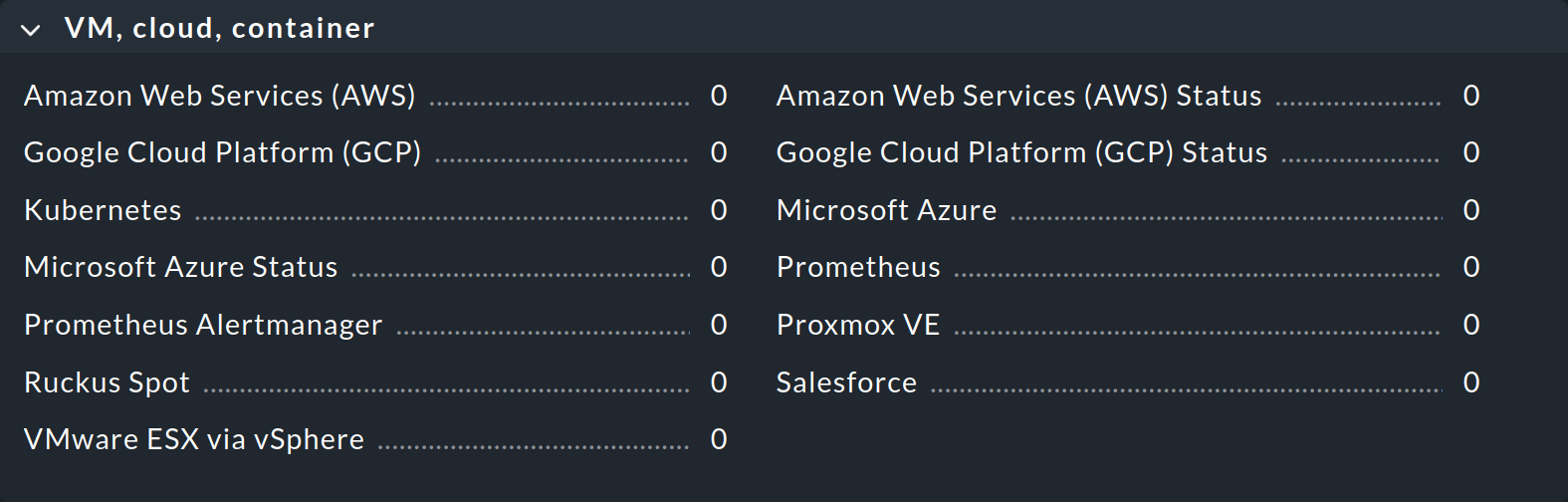
Task: Click rule count beside Microsoft Azure Status
Action: pos(719,267)
